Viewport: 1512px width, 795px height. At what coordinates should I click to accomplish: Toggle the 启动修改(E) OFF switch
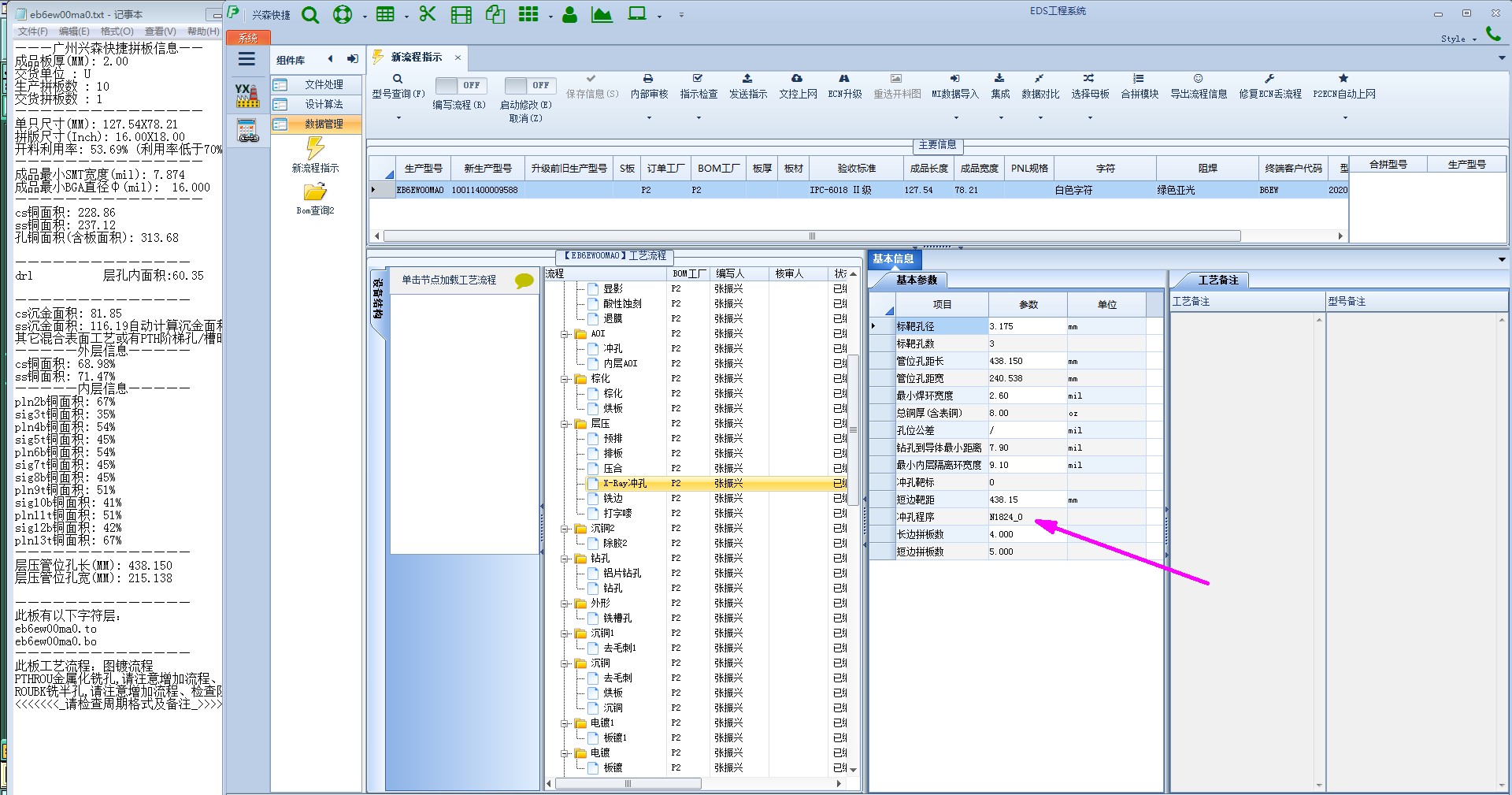[x=530, y=85]
